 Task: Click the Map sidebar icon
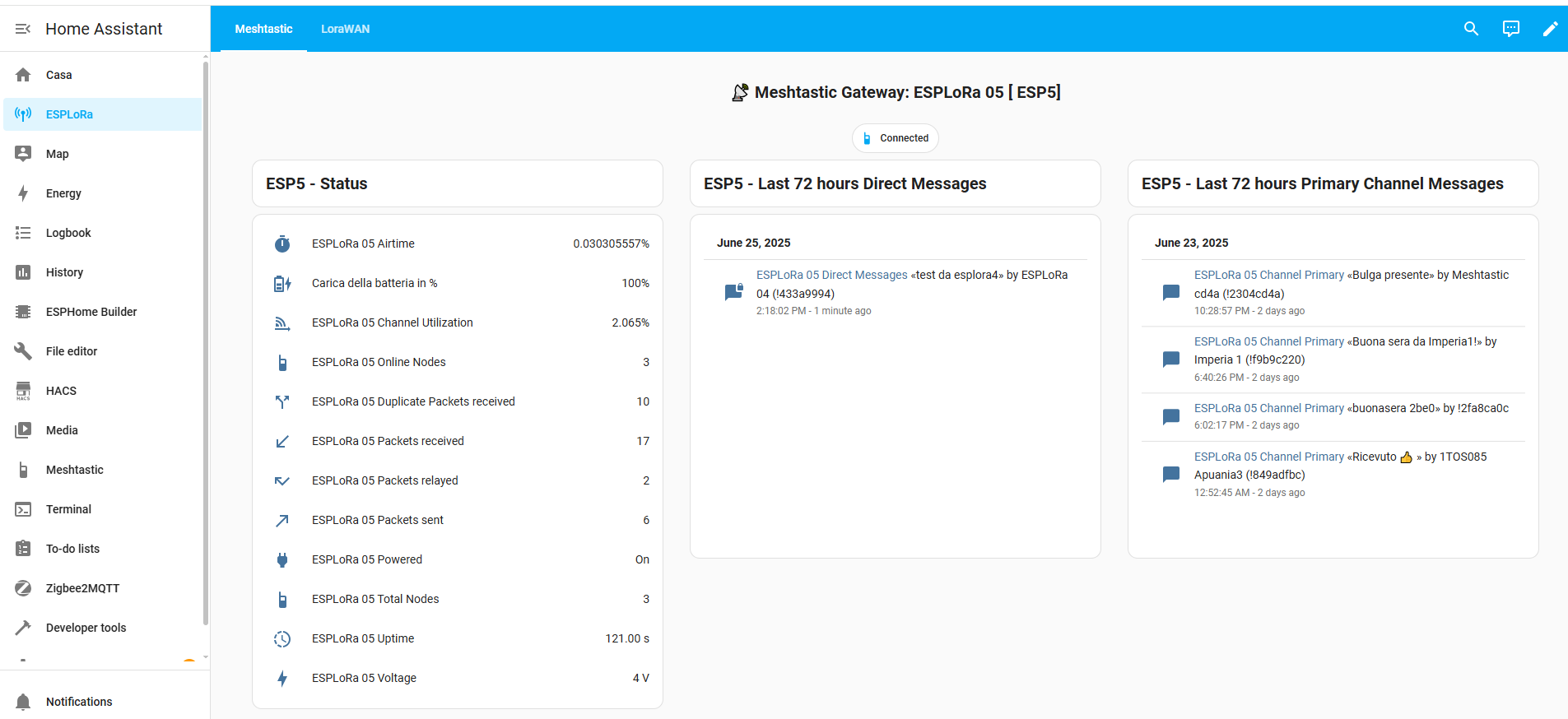23,154
